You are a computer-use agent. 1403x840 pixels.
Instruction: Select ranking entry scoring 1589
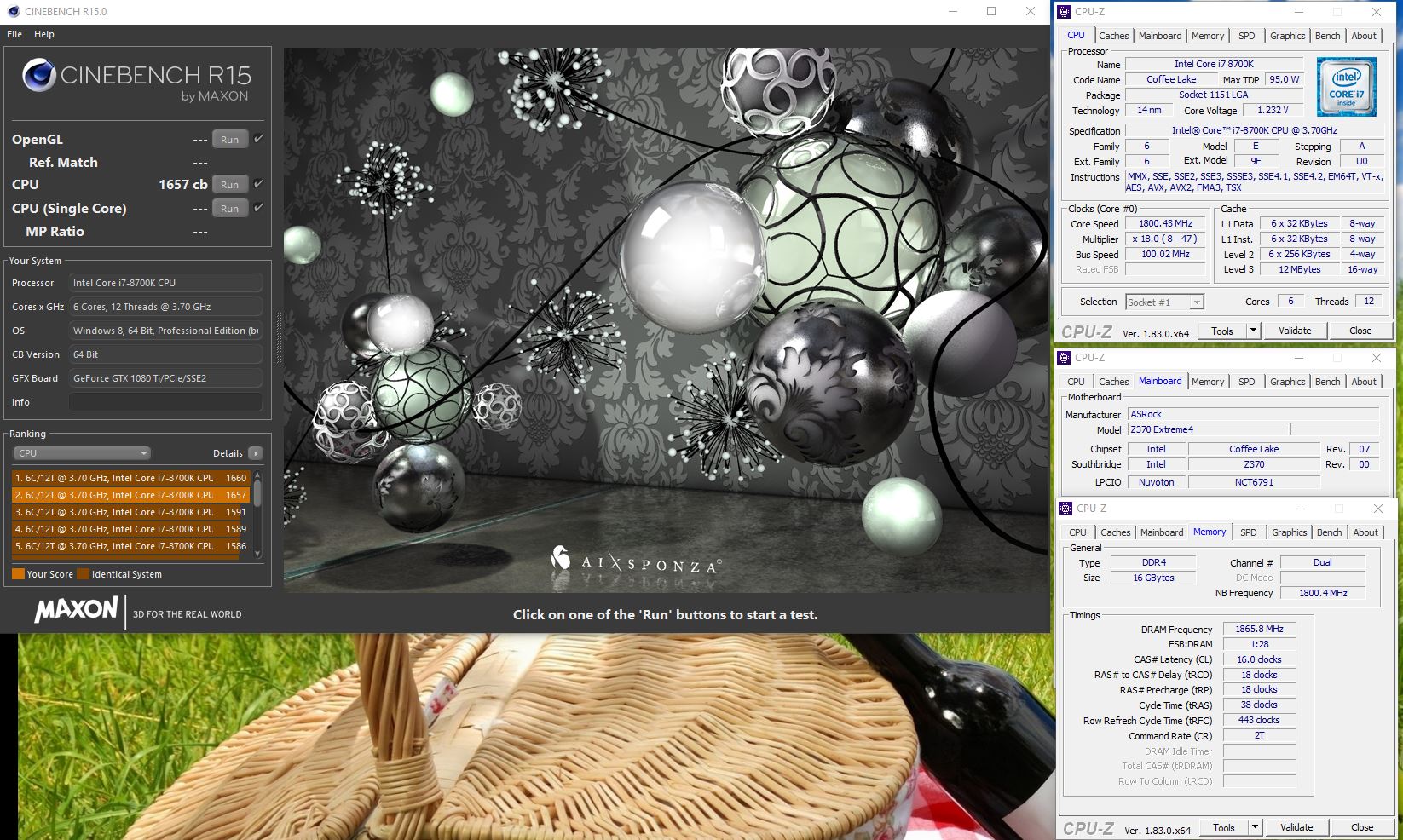pos(130,529)
